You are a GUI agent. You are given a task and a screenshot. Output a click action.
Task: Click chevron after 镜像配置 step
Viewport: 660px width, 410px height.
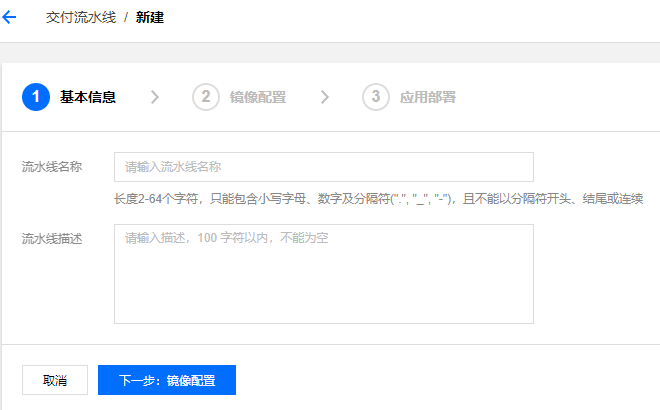[325, 97]
